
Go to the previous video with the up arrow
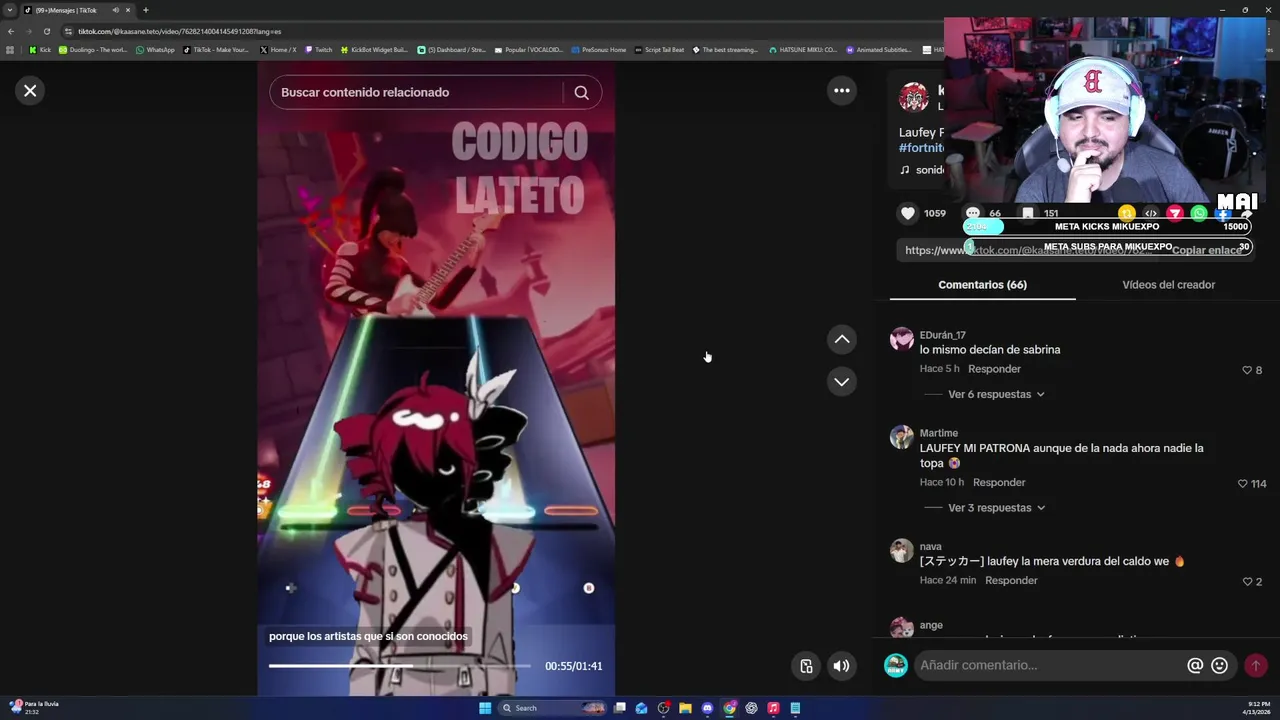(842, 340)
